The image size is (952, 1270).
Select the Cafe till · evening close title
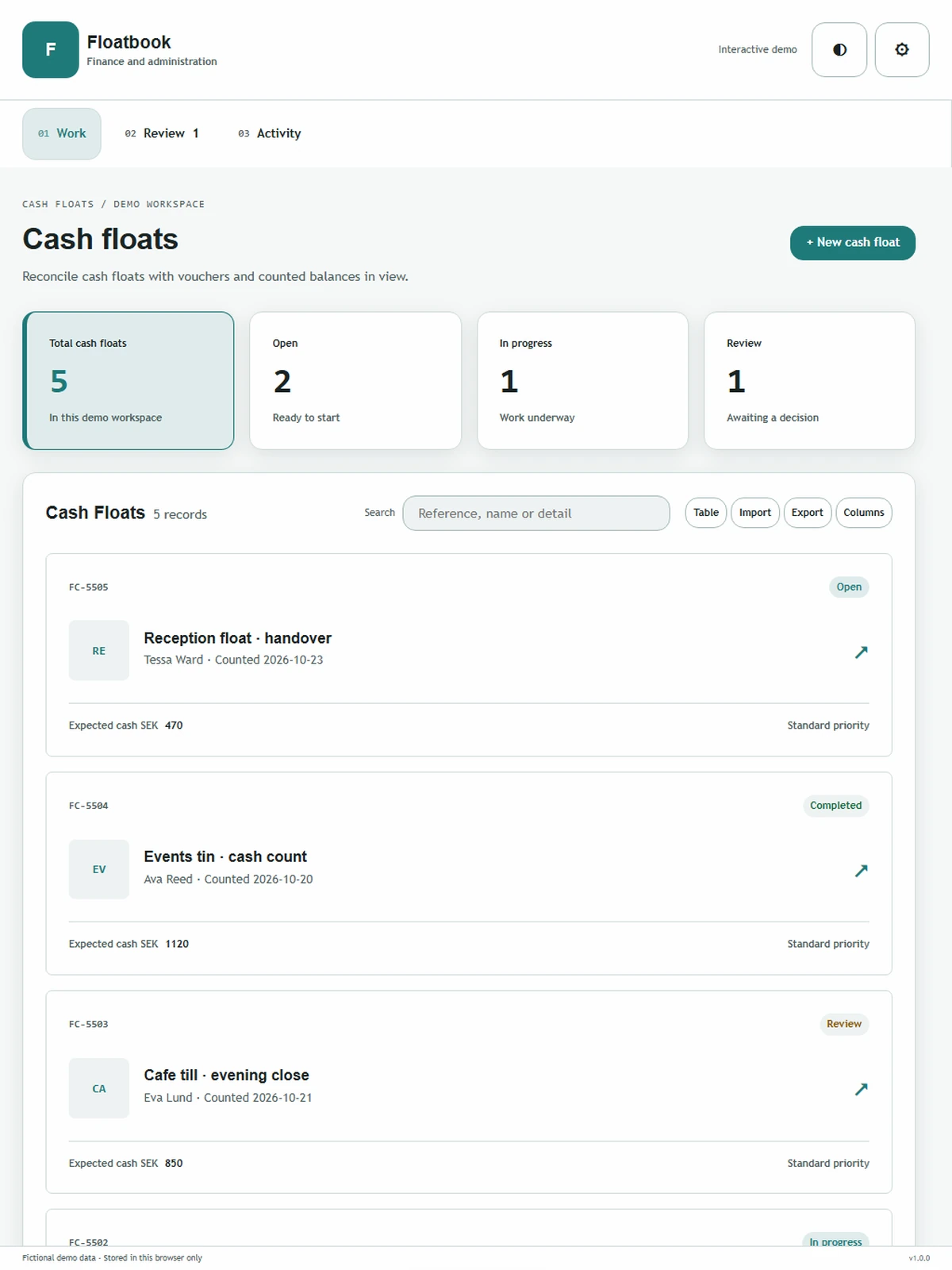tap(227, 1075)
